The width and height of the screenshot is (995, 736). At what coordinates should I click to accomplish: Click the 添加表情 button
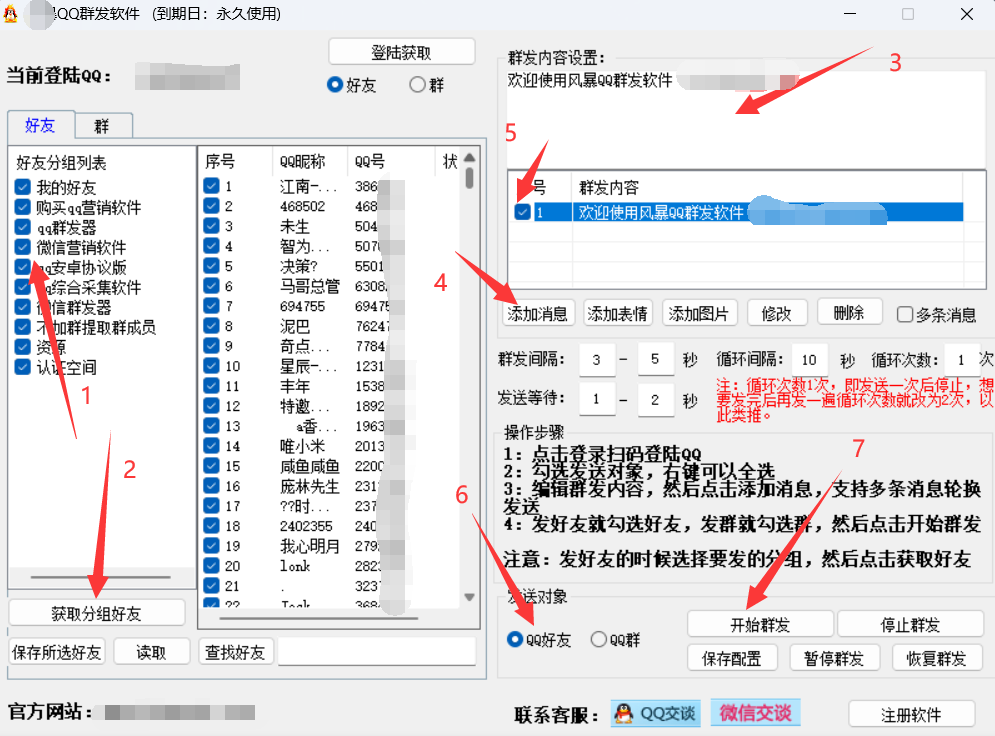618,313
